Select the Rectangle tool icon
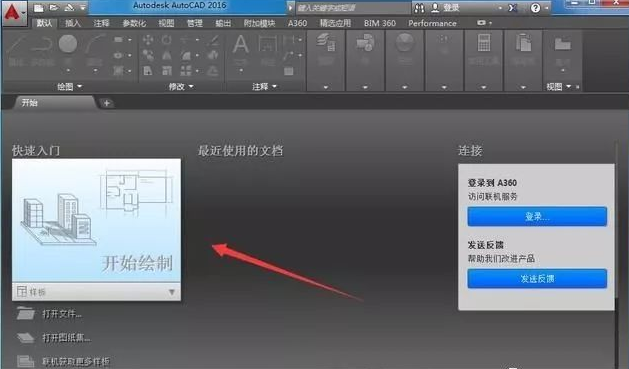This screenshot has width=629, height=369. 118,40
